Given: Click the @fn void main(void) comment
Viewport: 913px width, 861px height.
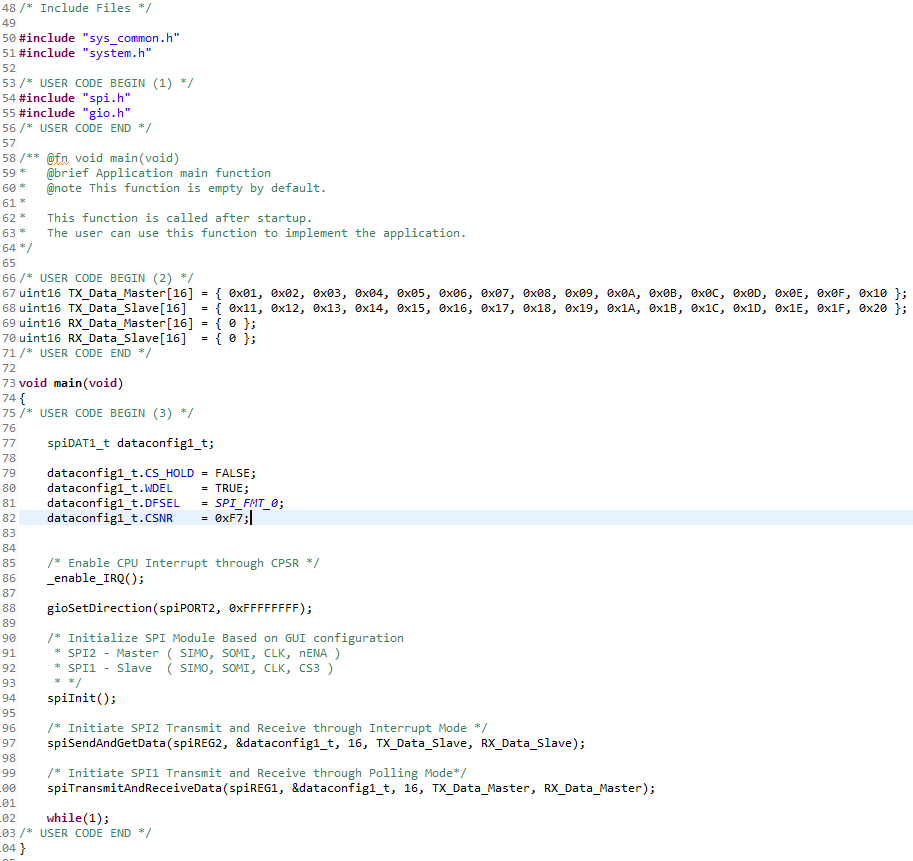Looking at the screenshot, I should 99,158.
